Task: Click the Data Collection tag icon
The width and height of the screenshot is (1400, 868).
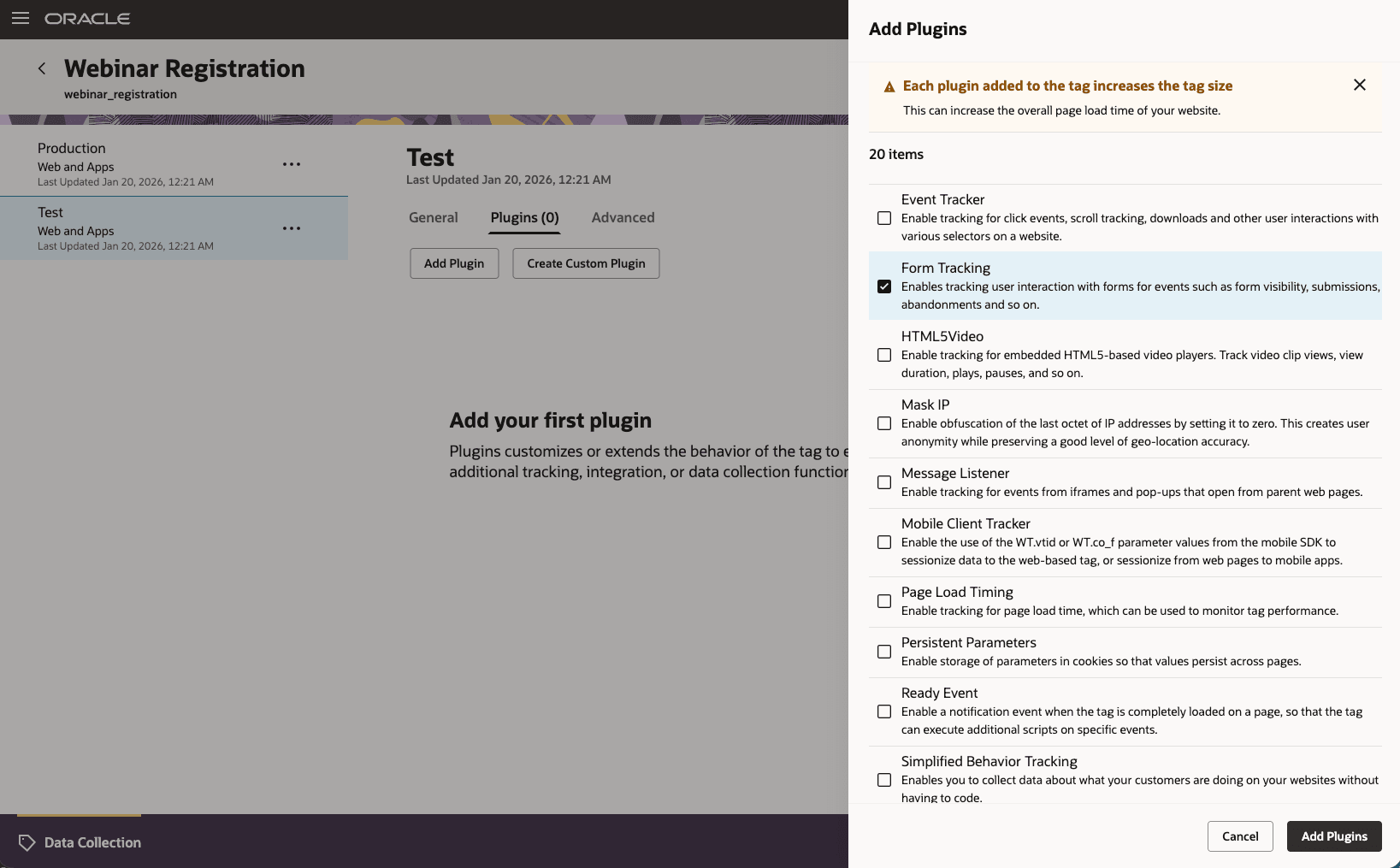Action: click(27, 842)
